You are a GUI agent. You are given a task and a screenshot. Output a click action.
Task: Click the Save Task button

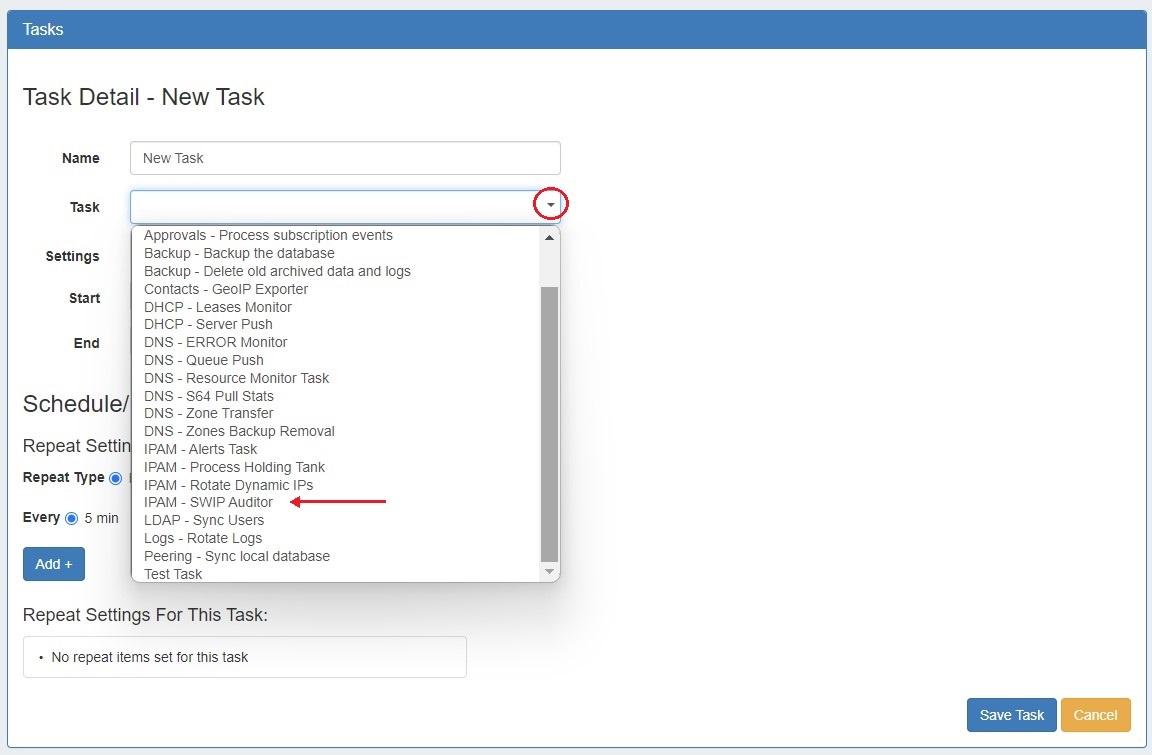pyautogui.click(x=1011, y=715)
